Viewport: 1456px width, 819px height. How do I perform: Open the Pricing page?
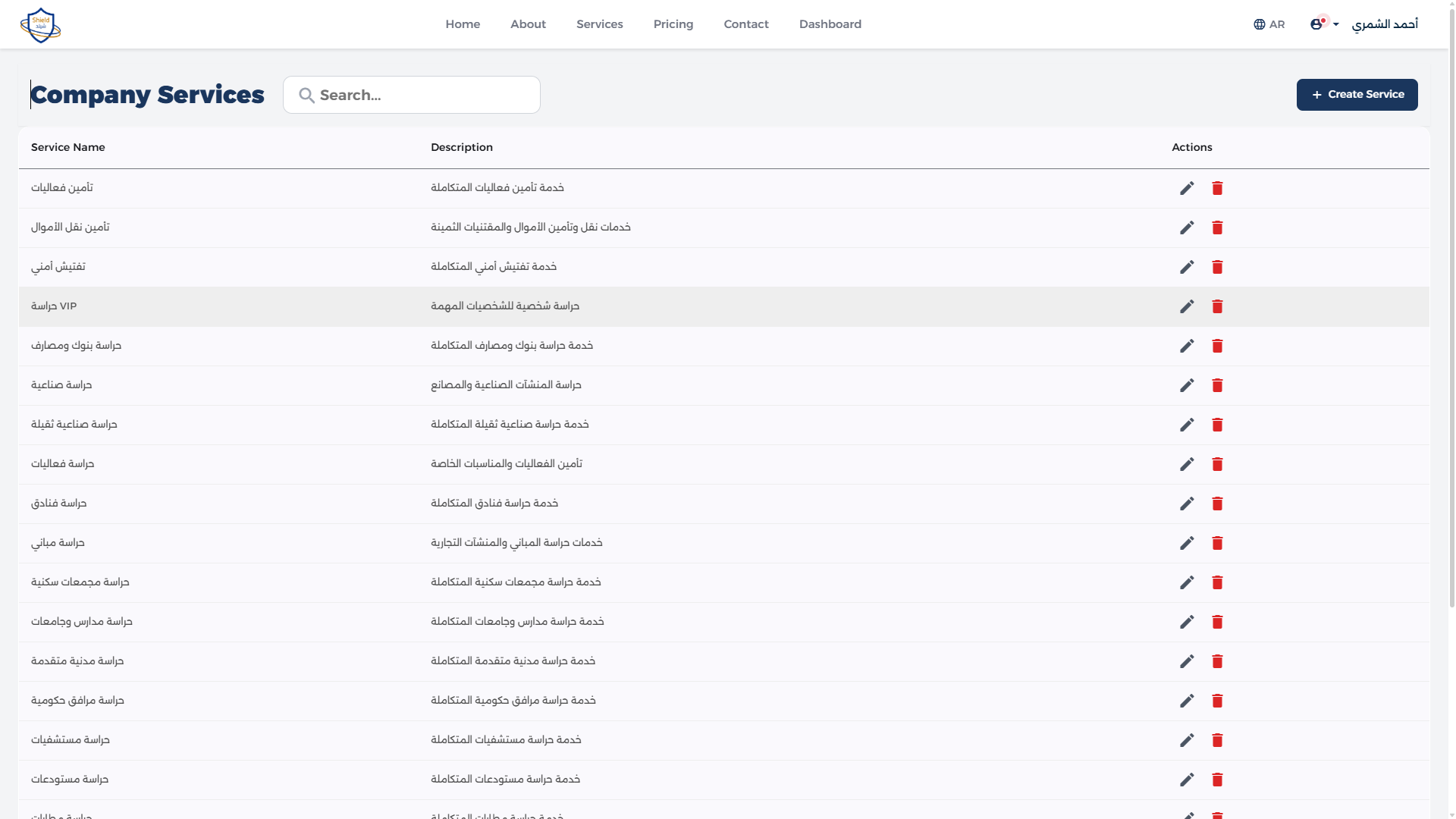click(x=673, y=24)
